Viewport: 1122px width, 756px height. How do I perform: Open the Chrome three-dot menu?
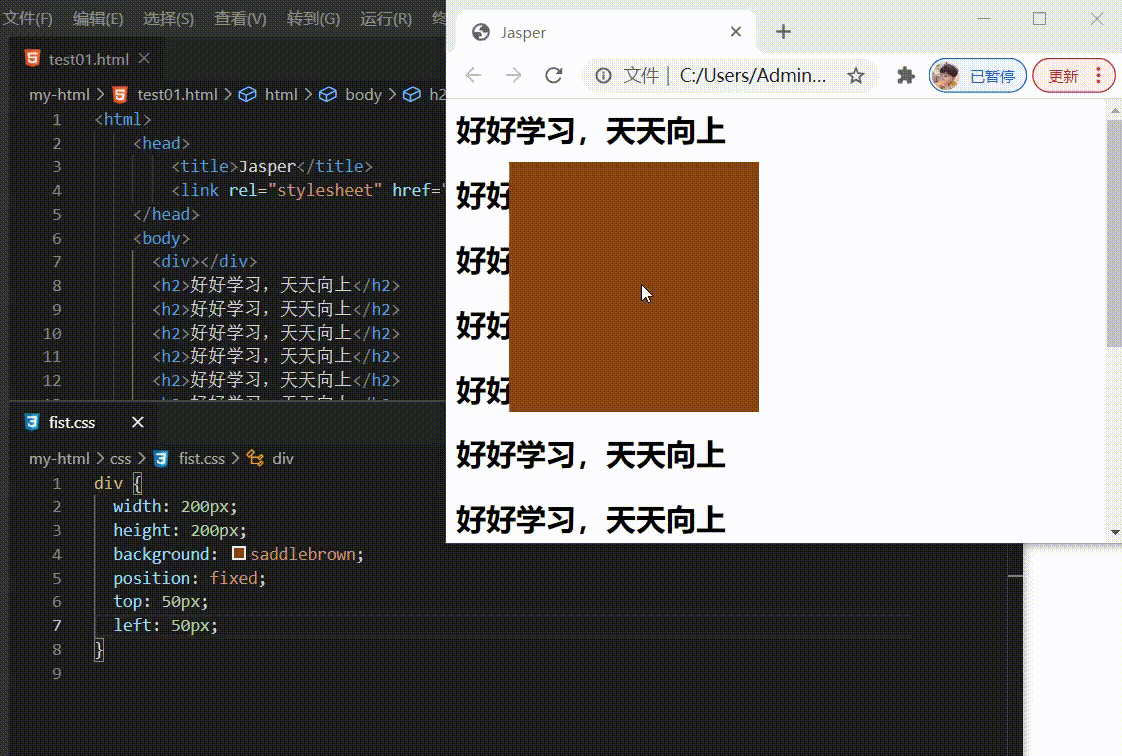(1098, 75)
